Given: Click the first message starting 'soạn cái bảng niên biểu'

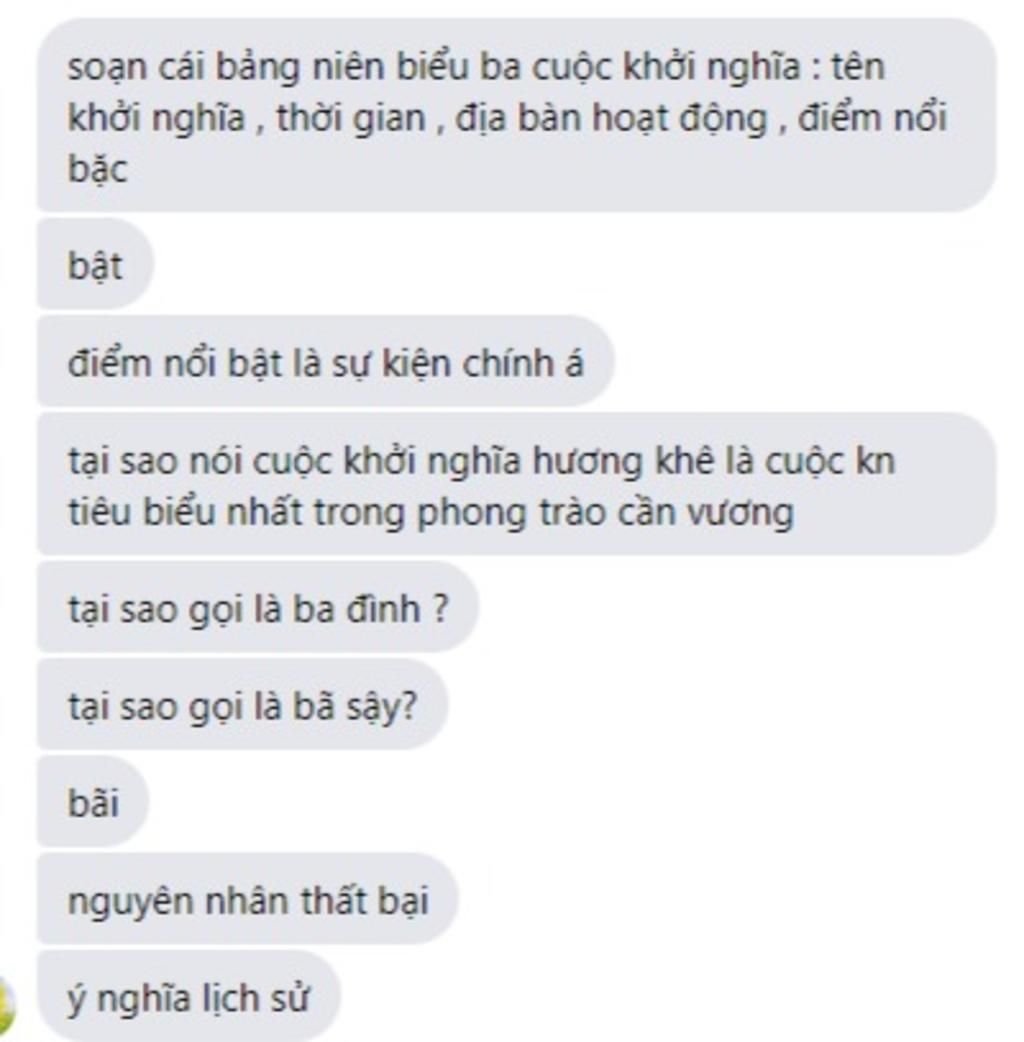Looking at the screenshot, I should [x=516, y=115].
